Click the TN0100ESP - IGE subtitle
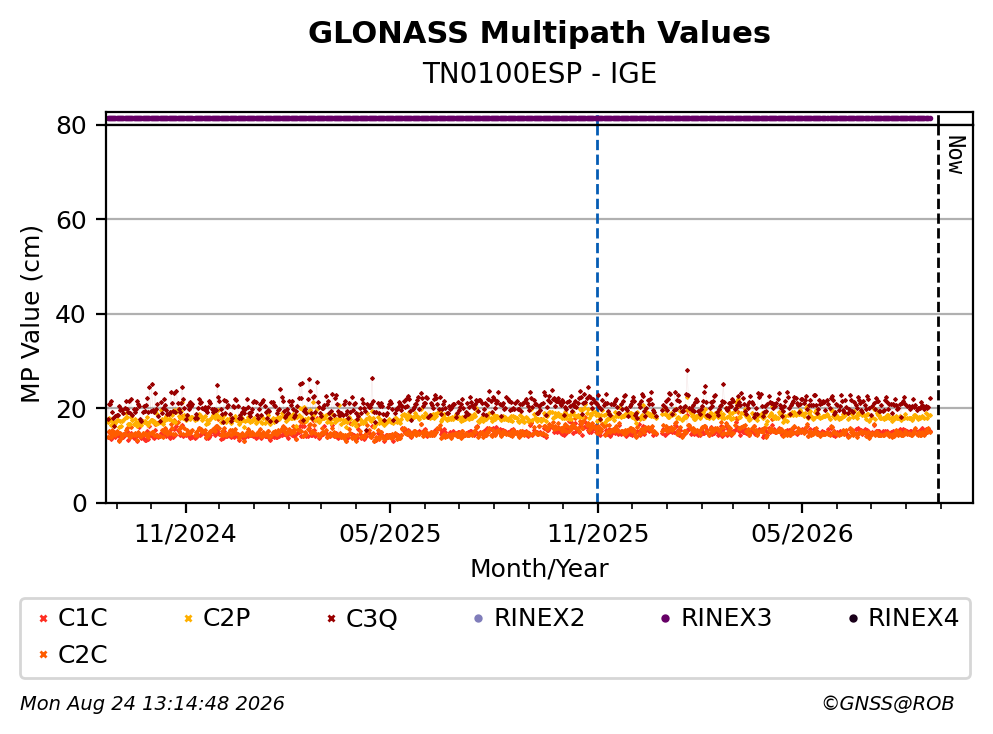The width and height of the screenshot is (993, 734). pyautogui.click(x=539, y=73)
